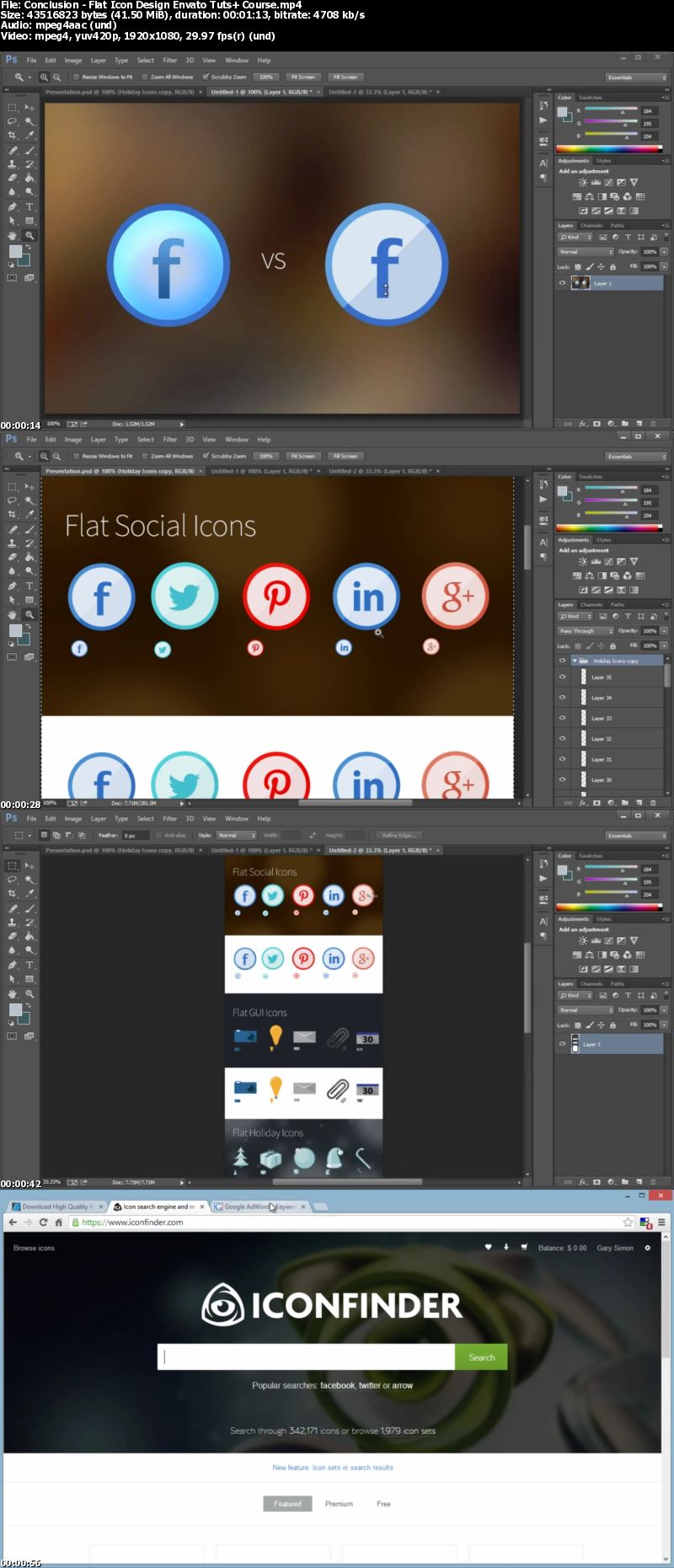Click zoom-in magnifier in 00:00:14 frame options bar
This screenshot has height=1568, width=674.
[44, 77]
